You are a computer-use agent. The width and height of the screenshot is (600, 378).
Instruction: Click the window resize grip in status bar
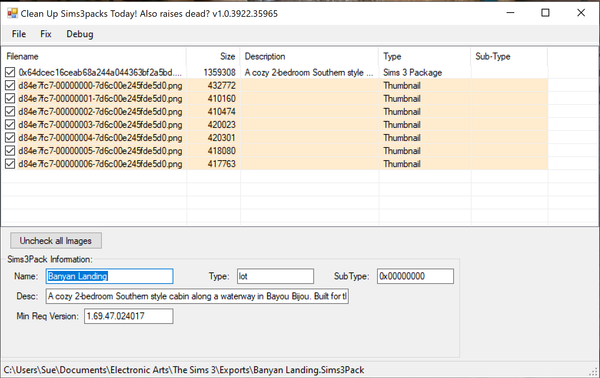(x=594, y=371)
